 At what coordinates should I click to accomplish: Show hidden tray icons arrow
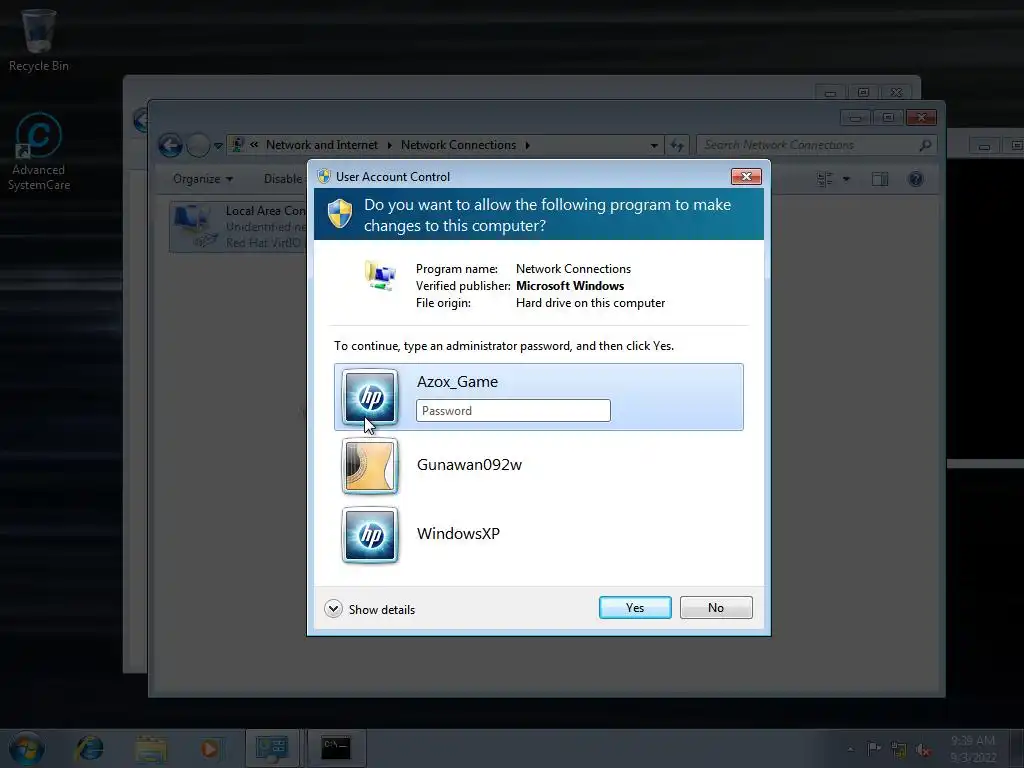(850, 749)
